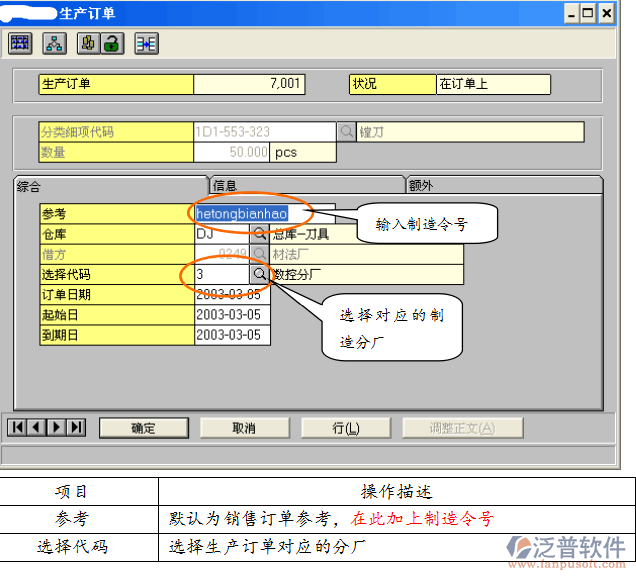Click table cell 在此加上制造令号 red text
This screenshot has height=580, width=636.
coord(422,519)
